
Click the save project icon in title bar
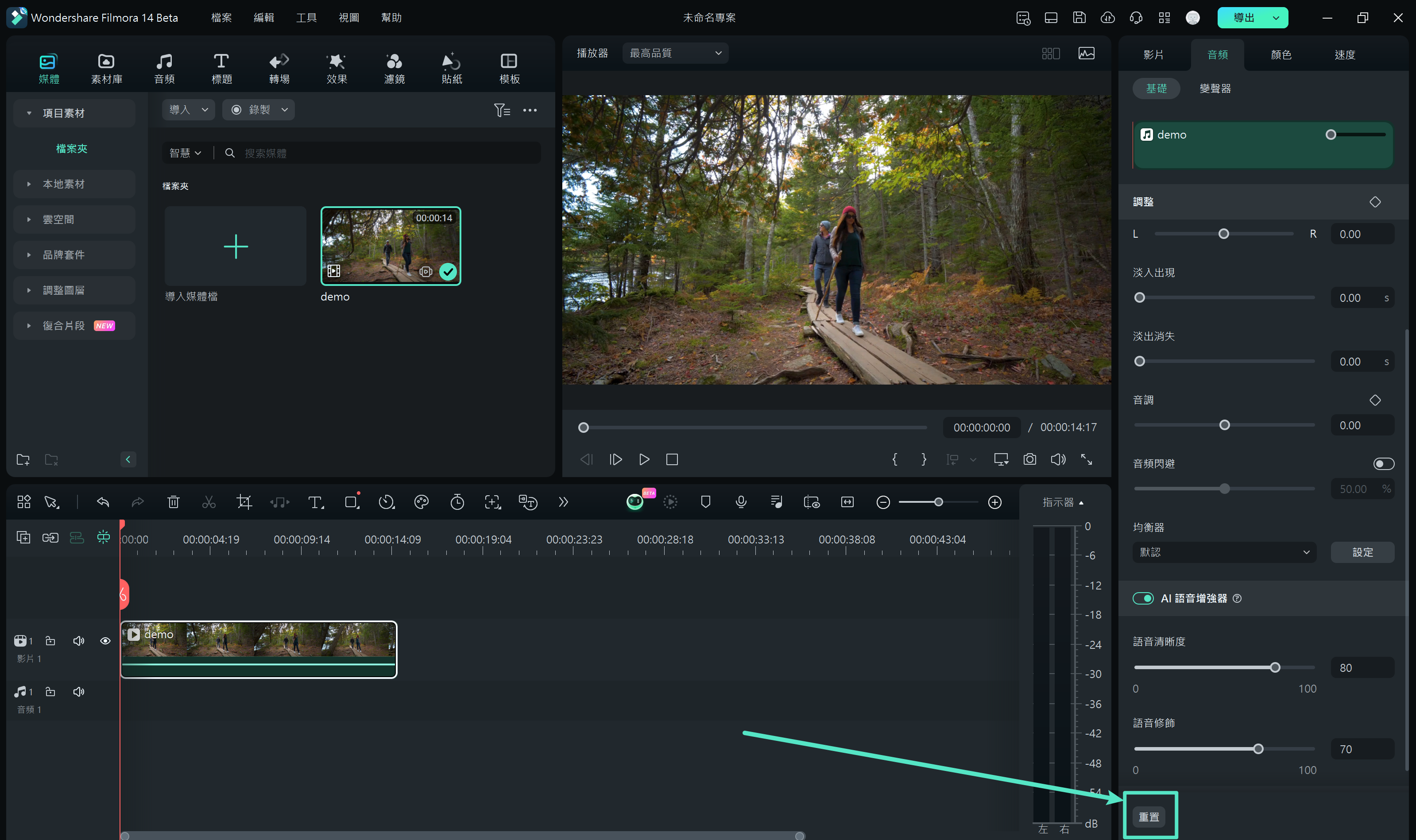1079,18
